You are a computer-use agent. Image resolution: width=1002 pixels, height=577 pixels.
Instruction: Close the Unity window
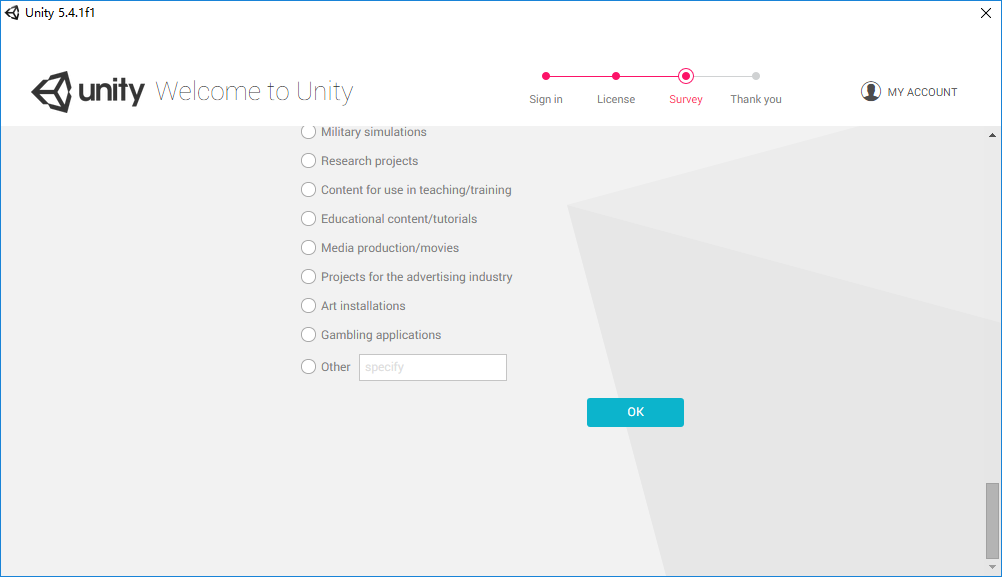[986, 13]
